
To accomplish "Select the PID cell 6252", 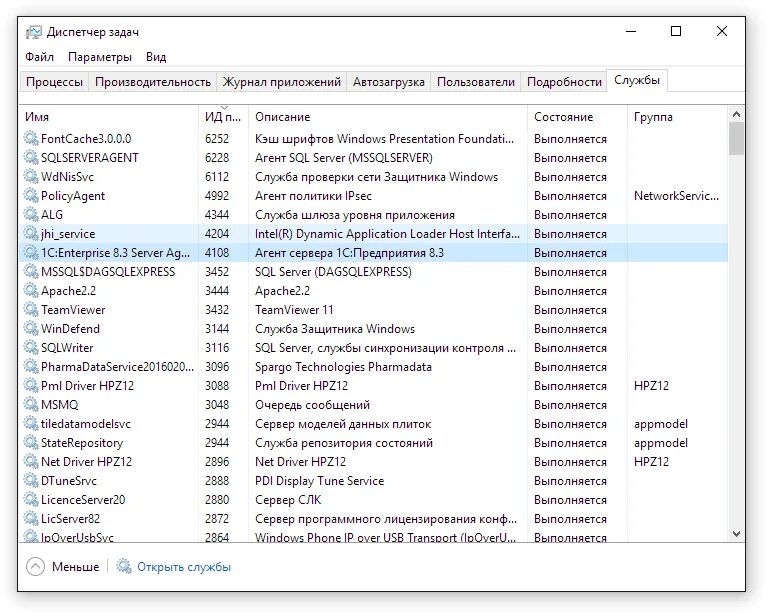I will coord(217,139).
